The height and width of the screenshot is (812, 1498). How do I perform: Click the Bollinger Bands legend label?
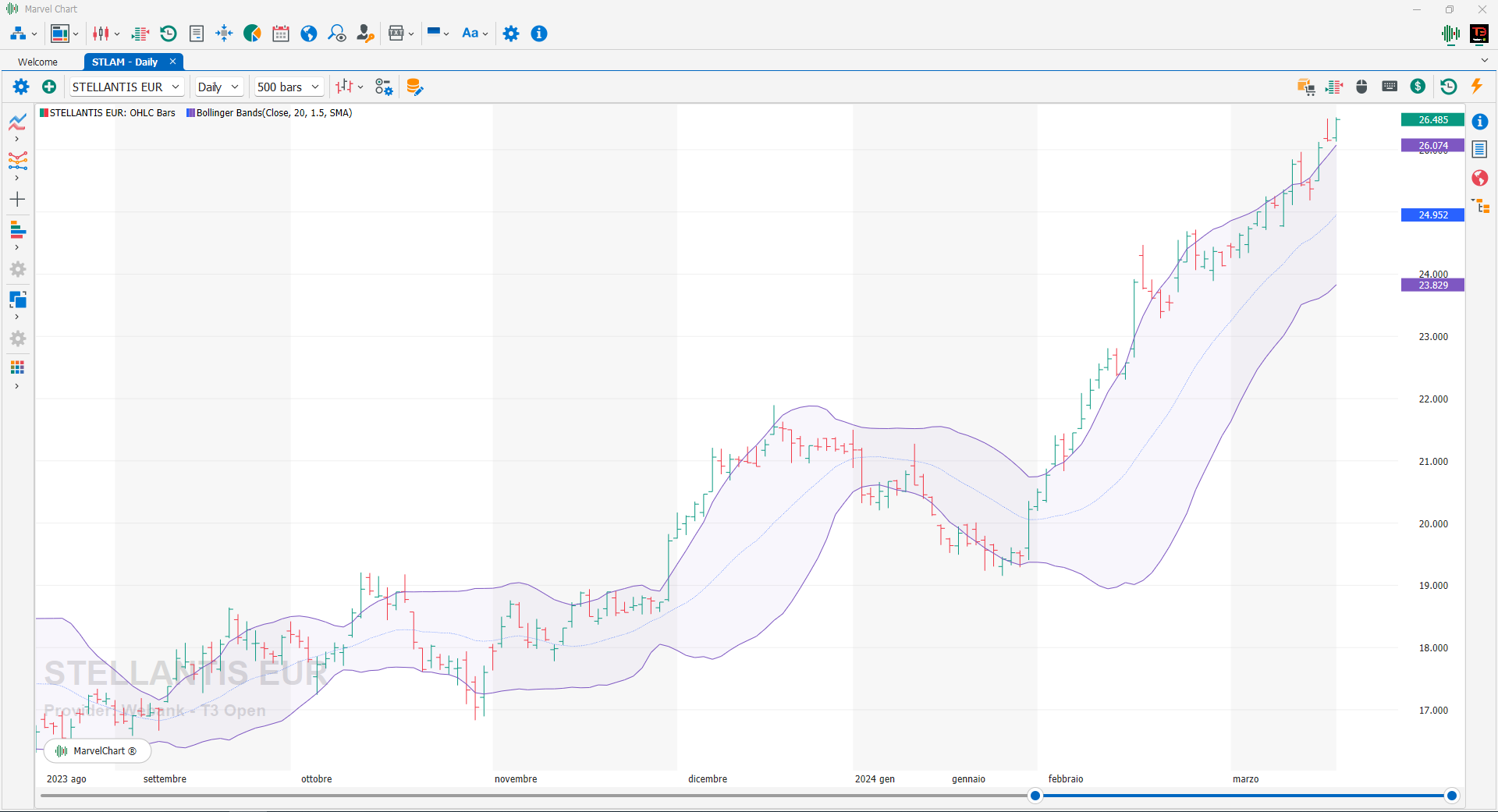[x=269, y=113]
